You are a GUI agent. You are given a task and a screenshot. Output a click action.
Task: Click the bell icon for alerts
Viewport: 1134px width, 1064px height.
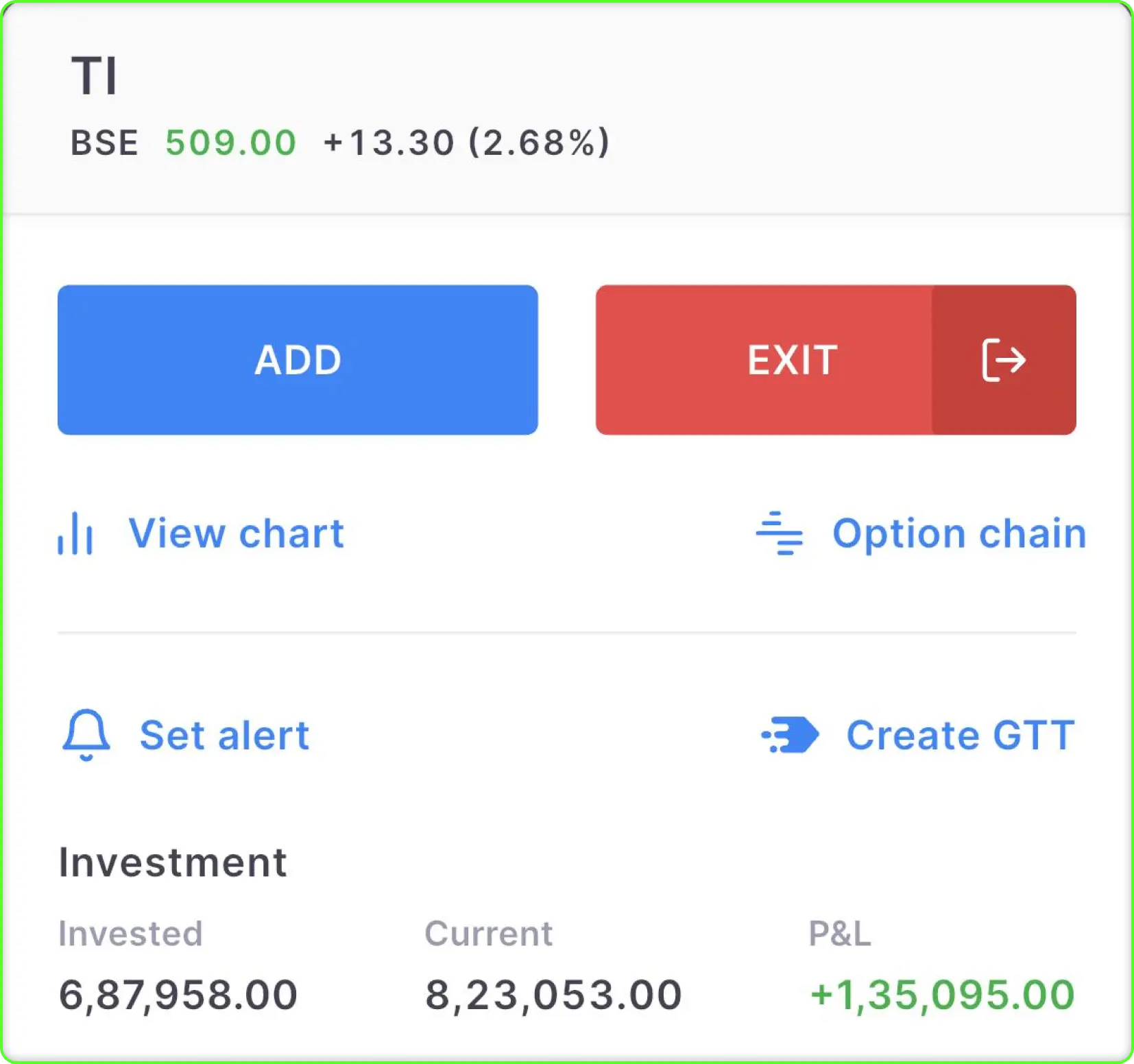click(x=86, y=735)
